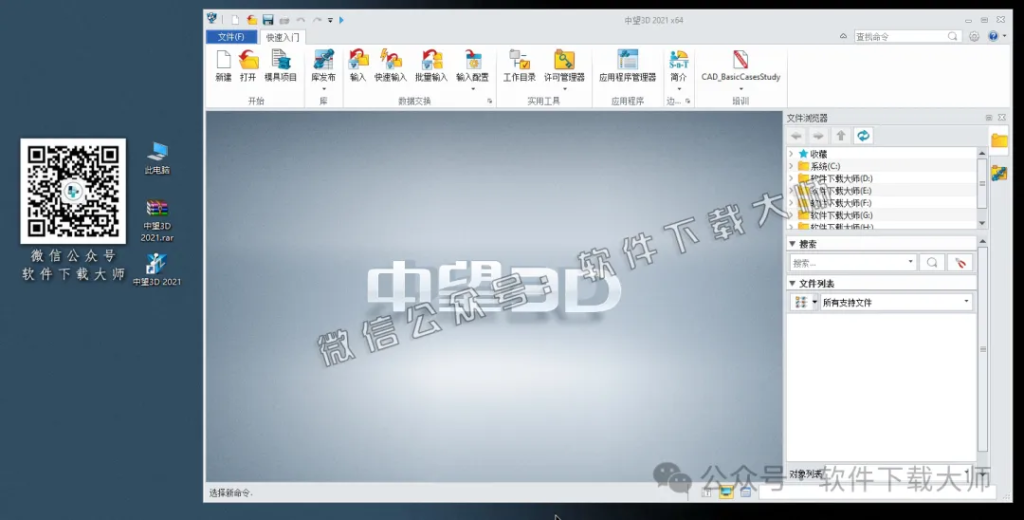1024x520 pixels.
Task: Click the window icon beside the monitor status icon
Action: click(745, 492)
